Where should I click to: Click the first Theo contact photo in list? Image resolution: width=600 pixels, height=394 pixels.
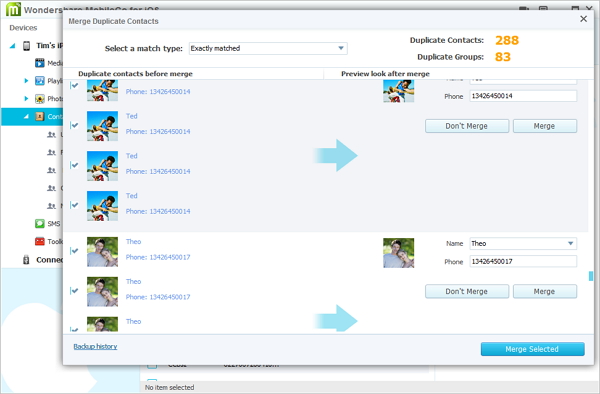coord(102,252)
